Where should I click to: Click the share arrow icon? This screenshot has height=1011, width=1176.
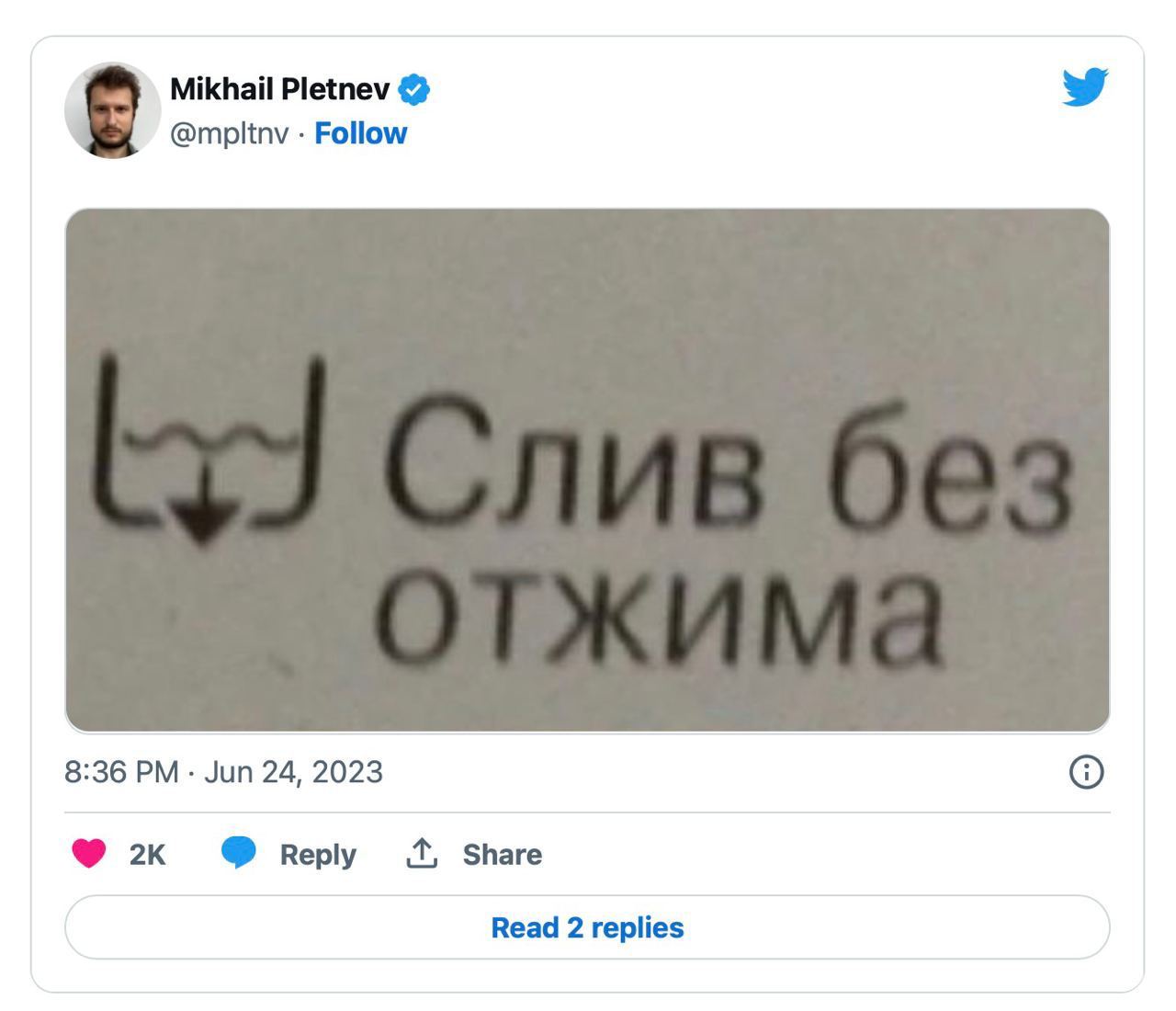tap(421, 853)
